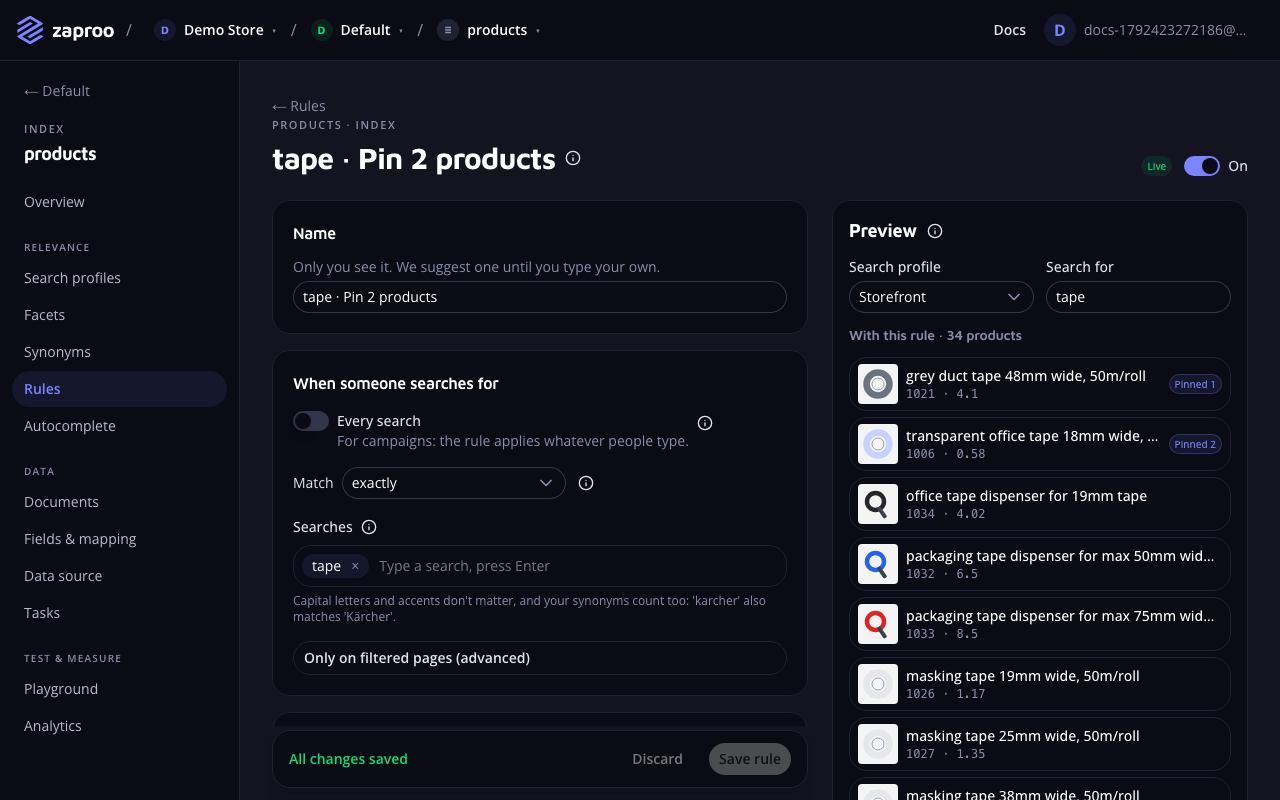Click the zaproo logo icon

point(30,30)
